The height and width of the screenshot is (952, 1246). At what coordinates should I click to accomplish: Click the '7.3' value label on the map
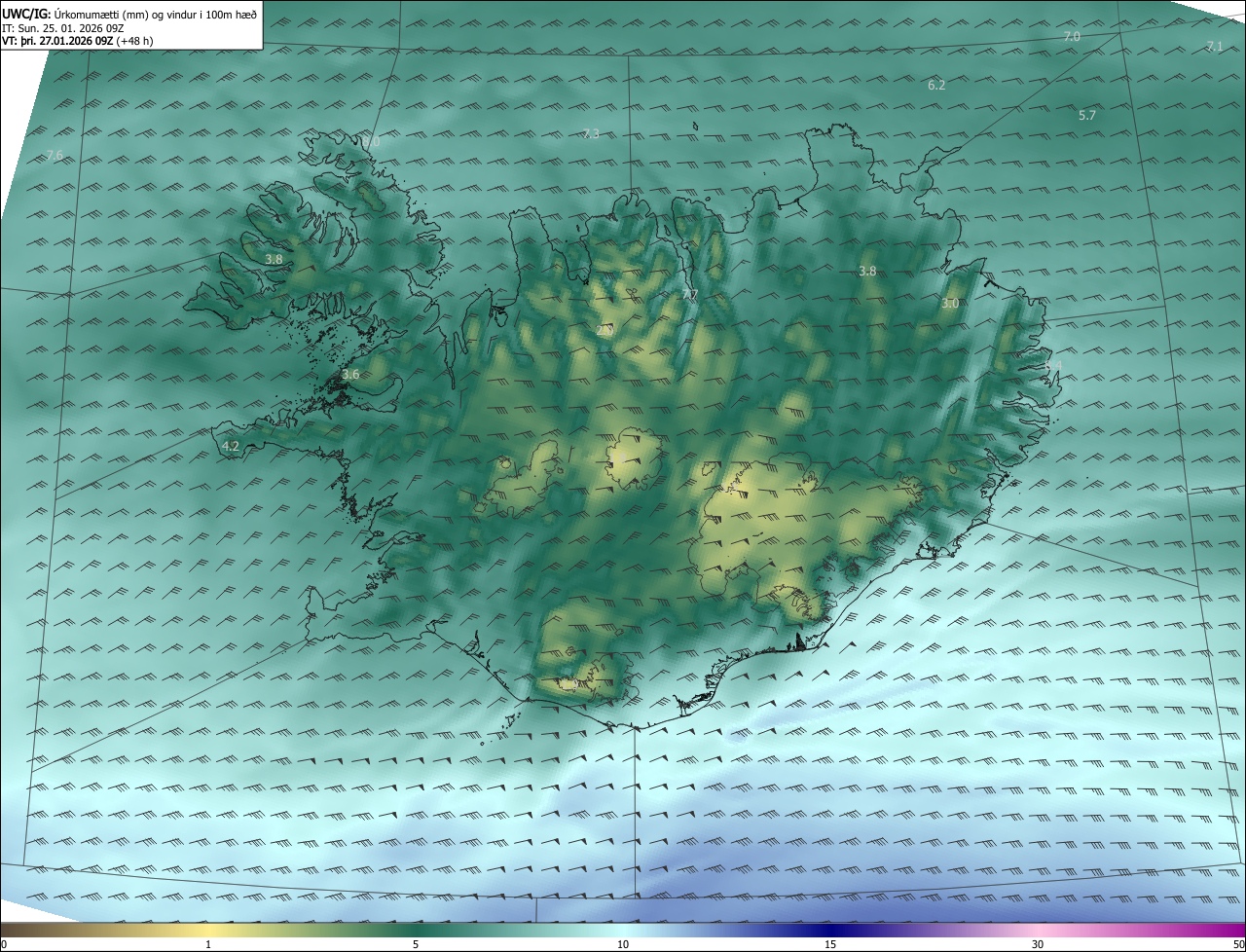coord(591,133)
